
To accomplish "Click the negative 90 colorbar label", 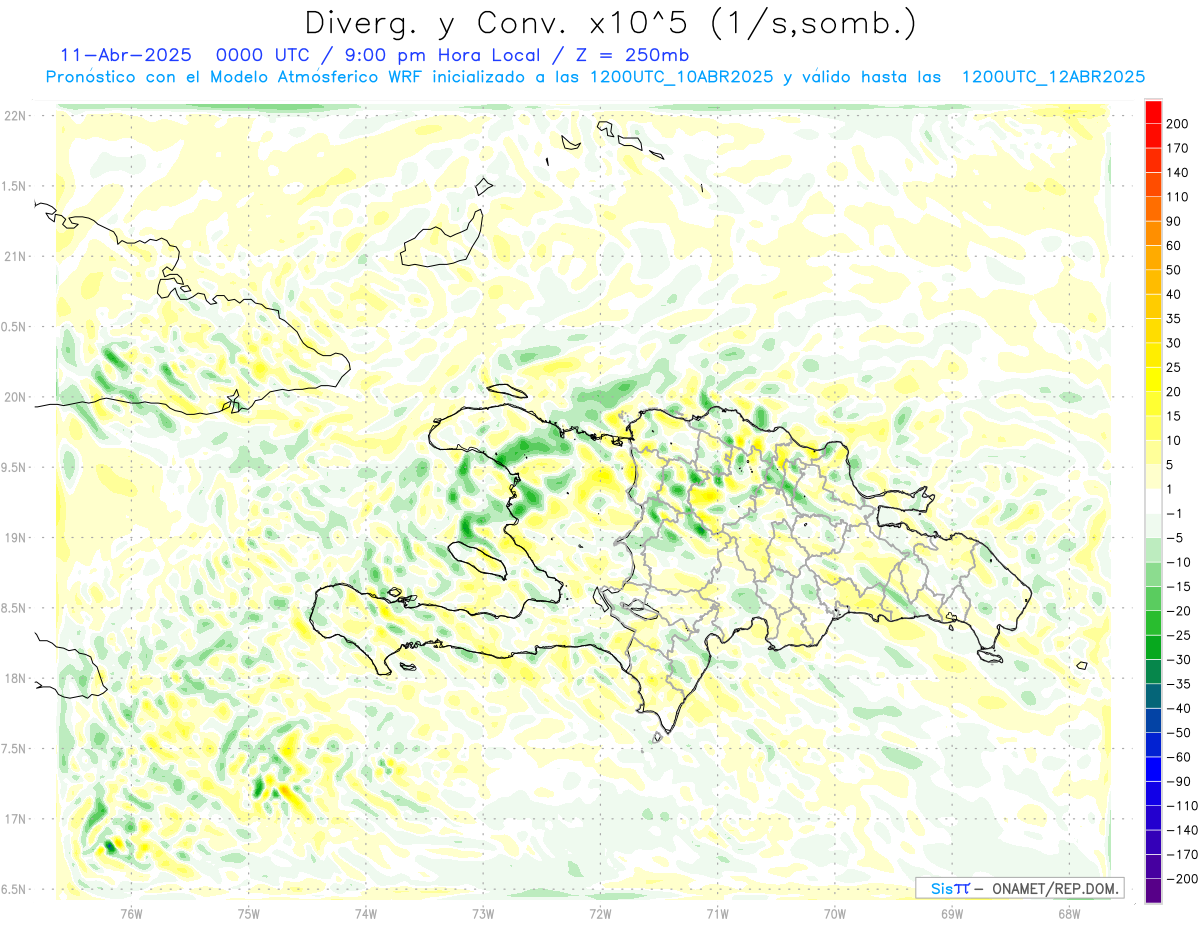I will (1178, 782).
